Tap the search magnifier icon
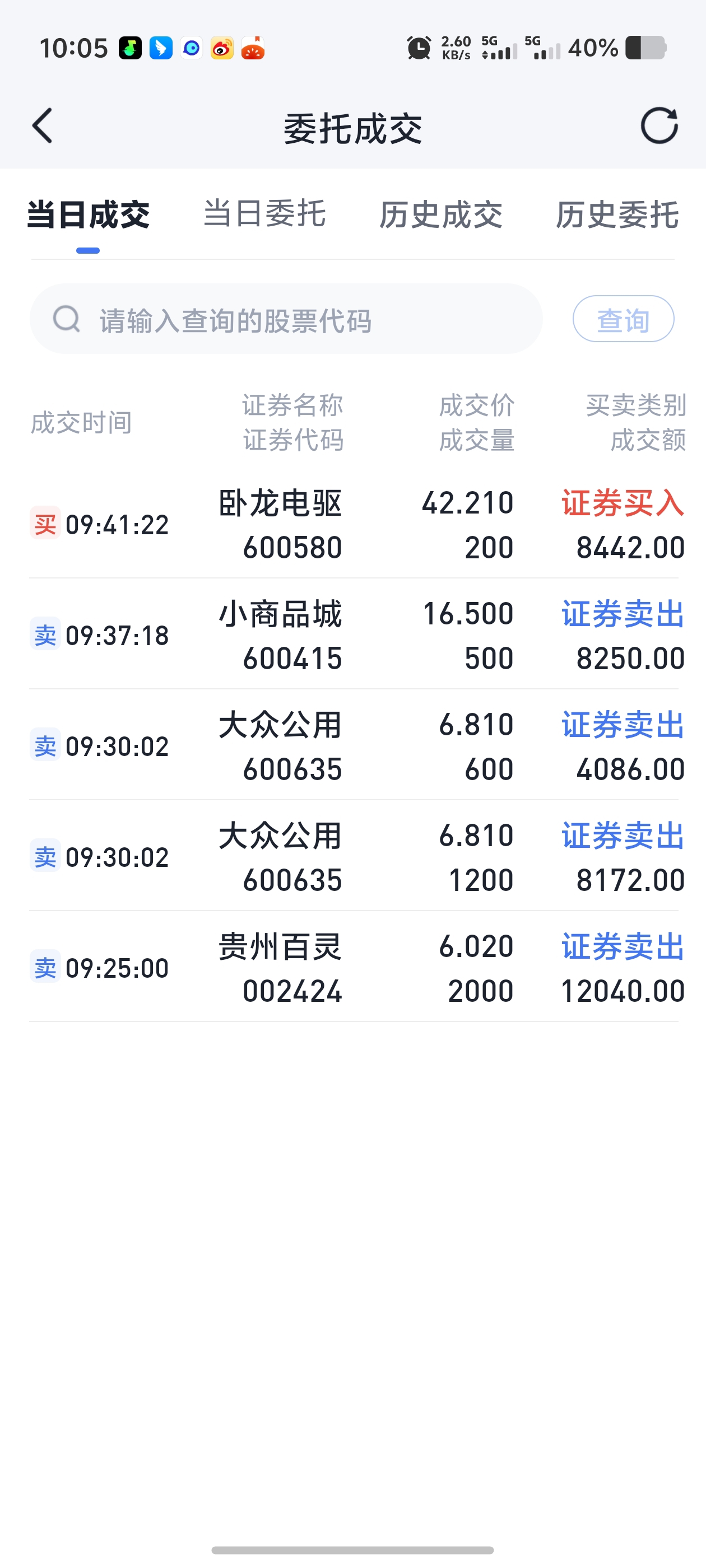This screenshot has width=706, height=1568. coord(66,319)
